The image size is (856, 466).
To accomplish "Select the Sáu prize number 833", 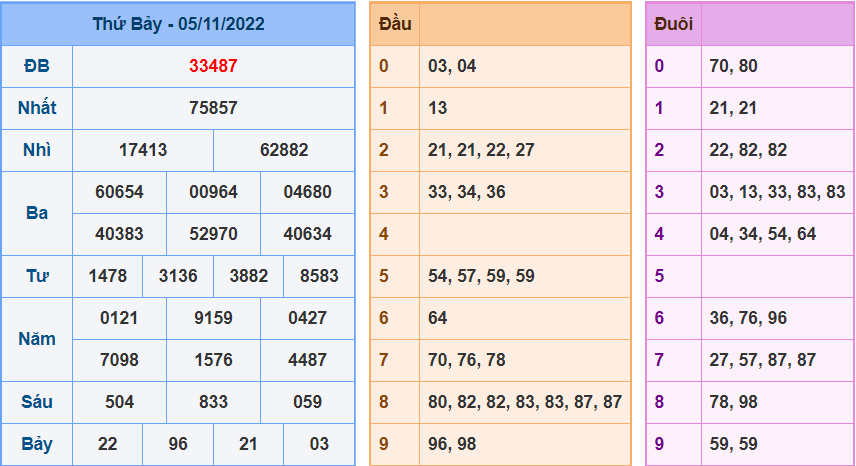I will point(213,402).
